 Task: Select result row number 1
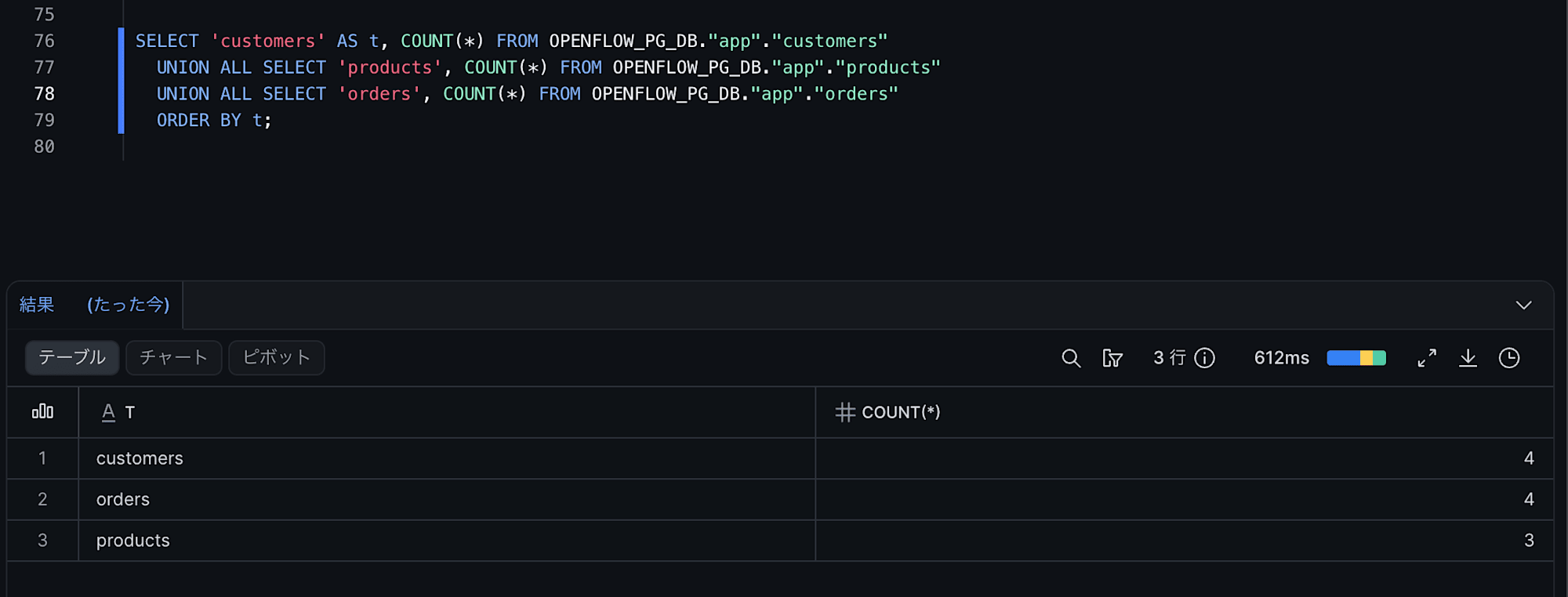click(42, 458)
